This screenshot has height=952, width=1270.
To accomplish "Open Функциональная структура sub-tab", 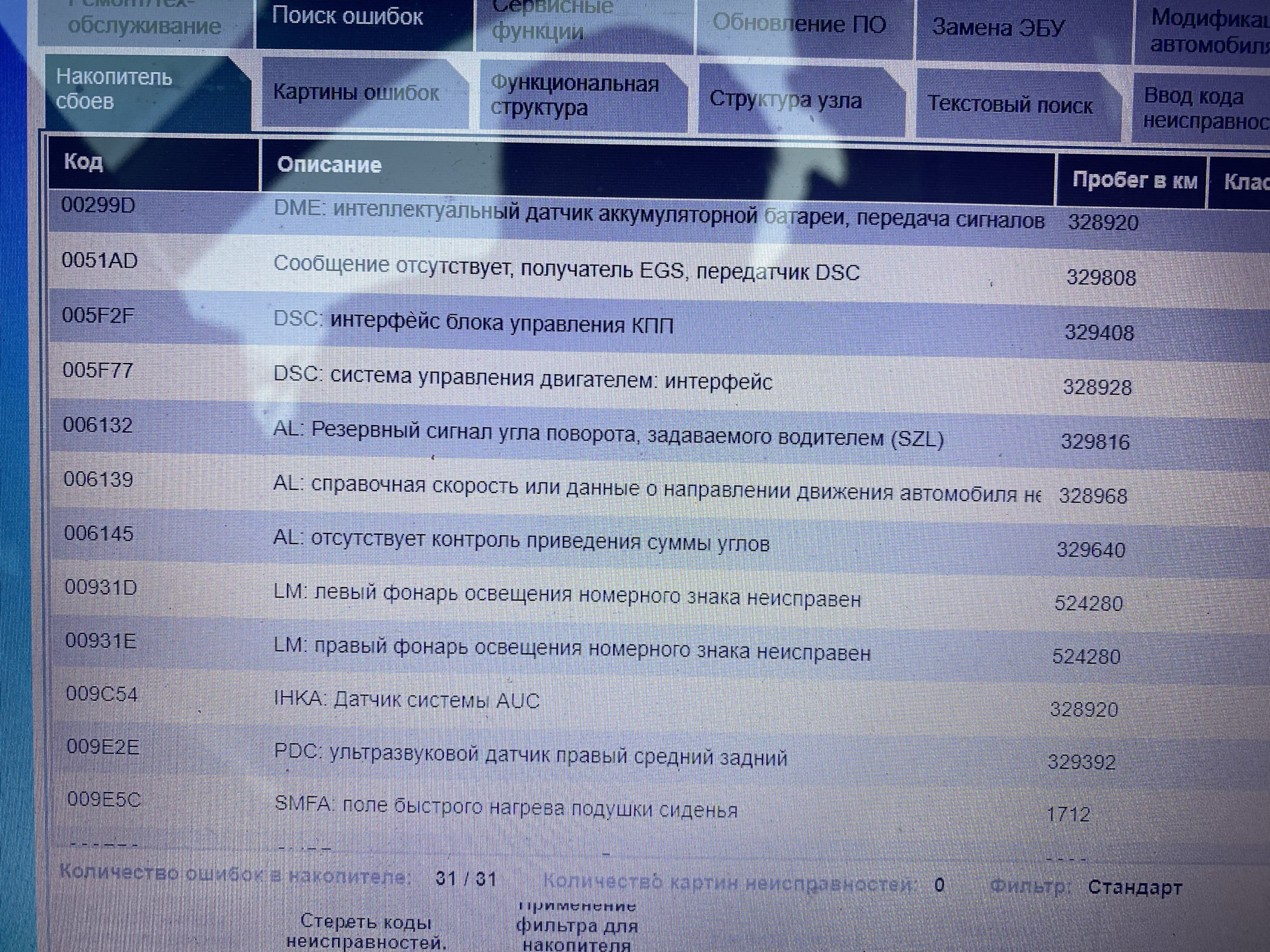I will (x=583, y=97).
